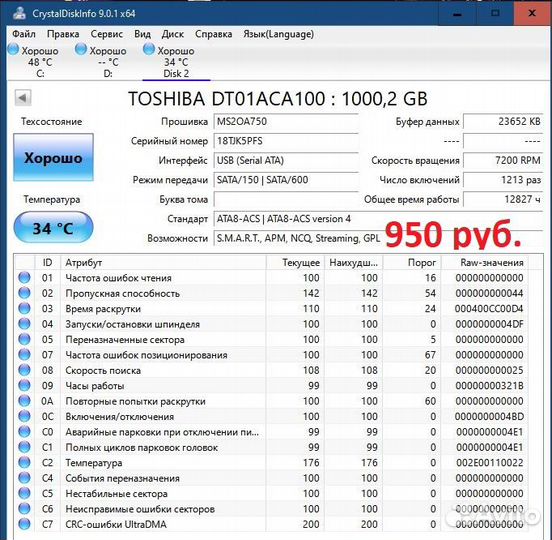The image size is (552, 540).
Task: Select the Частота ошибок чтения attribute name
Action: 118,278
